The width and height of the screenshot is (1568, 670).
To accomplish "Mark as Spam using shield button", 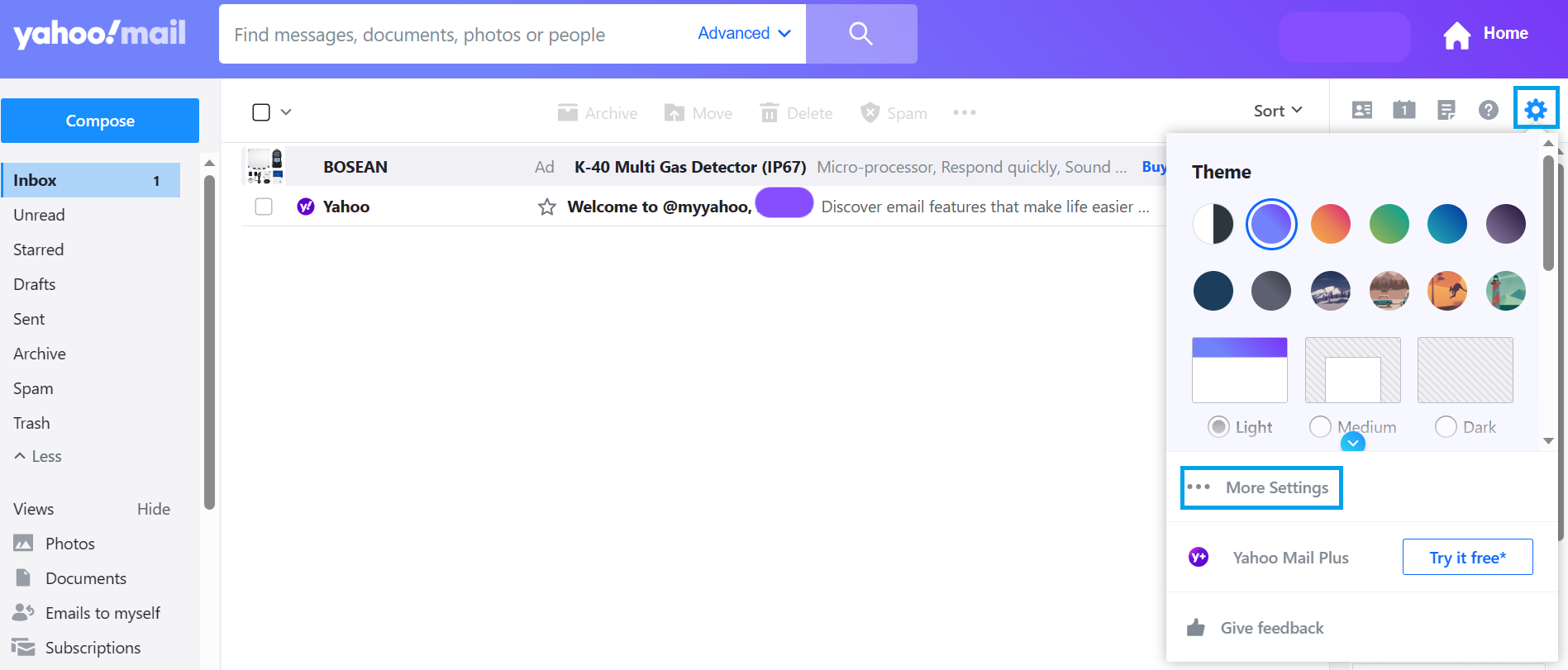I will tap(894, 113).
